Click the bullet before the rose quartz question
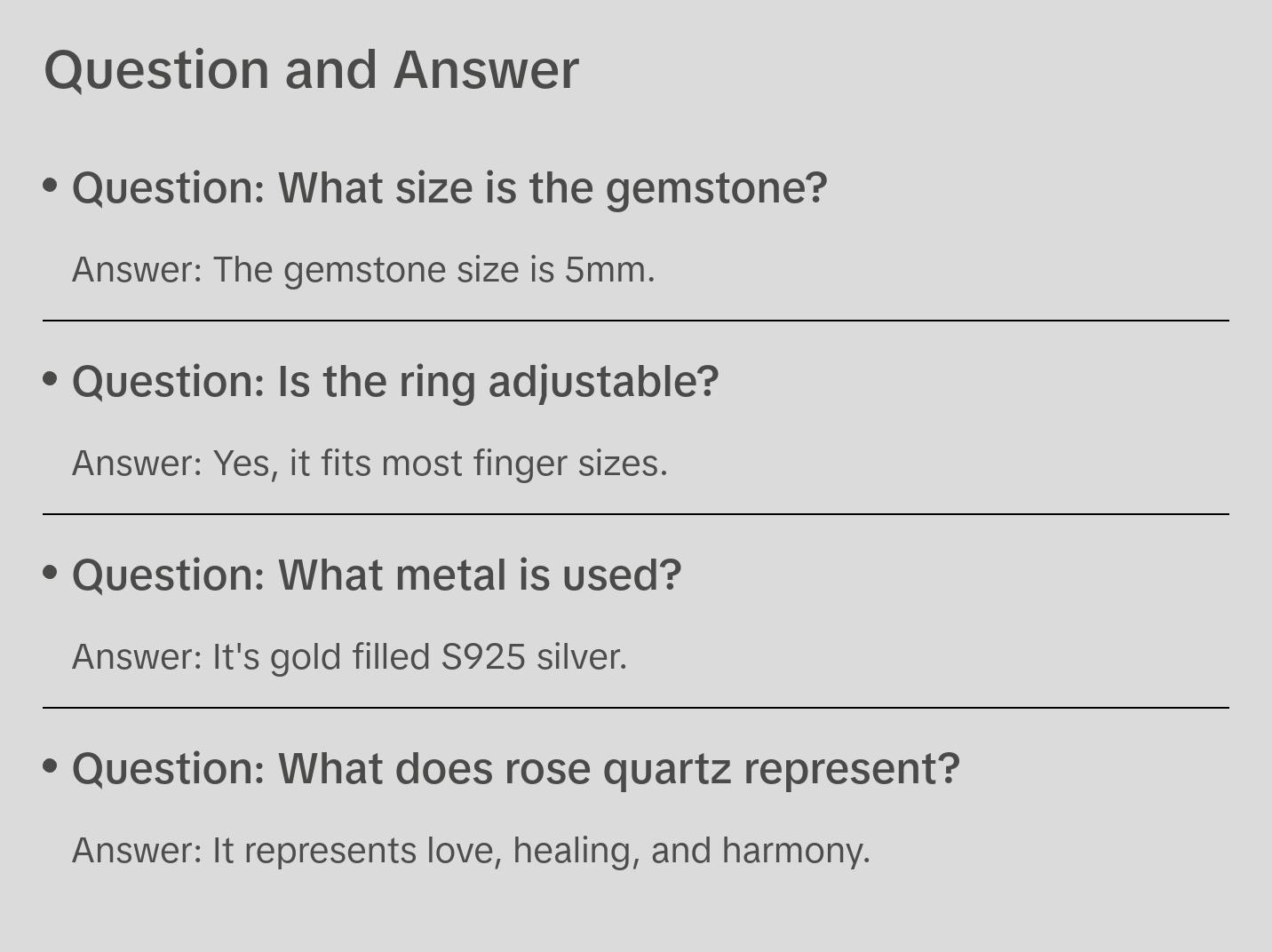Viewport: 1272px width, 952px height. point(51,766)
